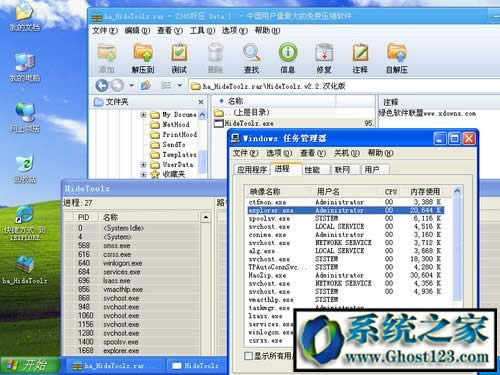The image size is (500, 375).
Task: Open 工具 menu in archive window
Action: click(202, 31)
